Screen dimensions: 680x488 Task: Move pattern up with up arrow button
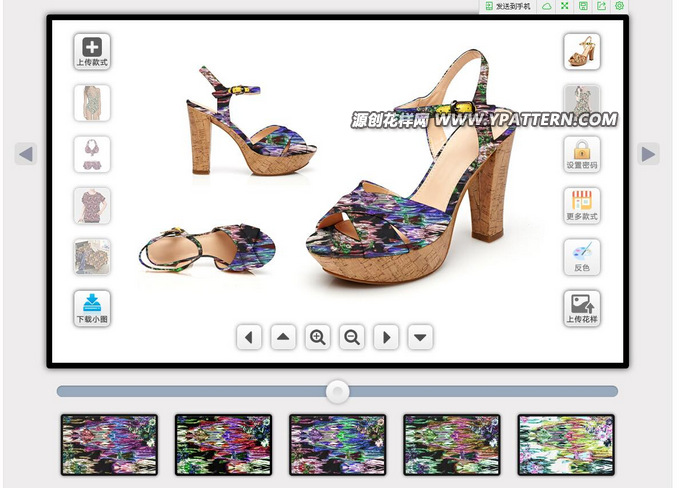(x=284, y=337)
